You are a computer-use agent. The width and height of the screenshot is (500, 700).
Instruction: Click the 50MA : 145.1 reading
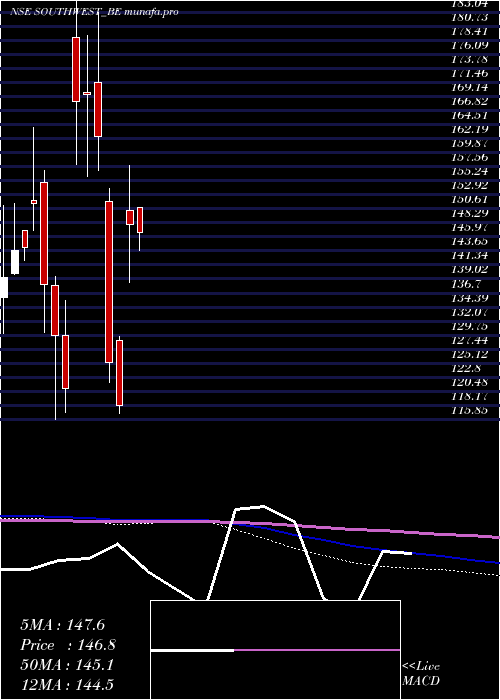[67, 665]
